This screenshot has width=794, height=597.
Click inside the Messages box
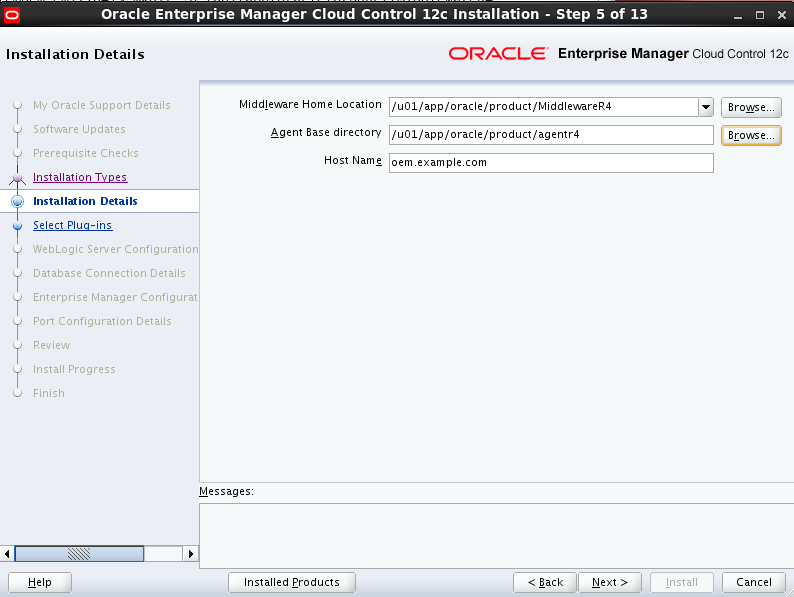click(x=496, y=536)
